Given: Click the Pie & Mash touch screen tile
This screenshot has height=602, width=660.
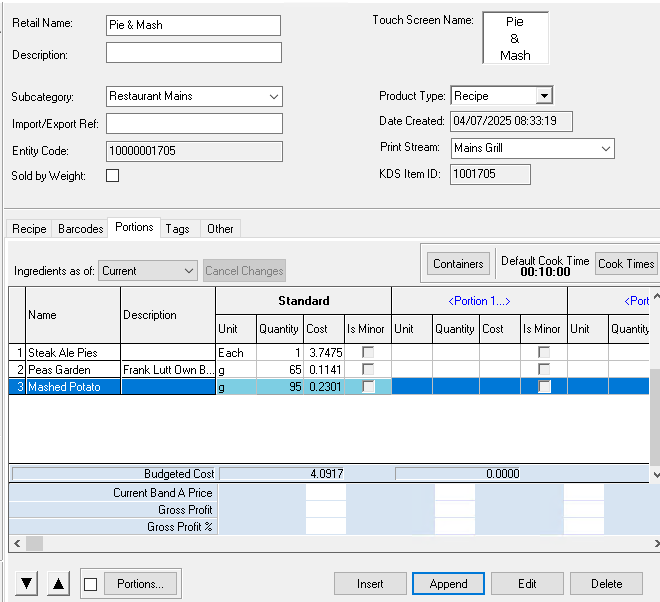Looking at the screenshot, I should point(515,38).
